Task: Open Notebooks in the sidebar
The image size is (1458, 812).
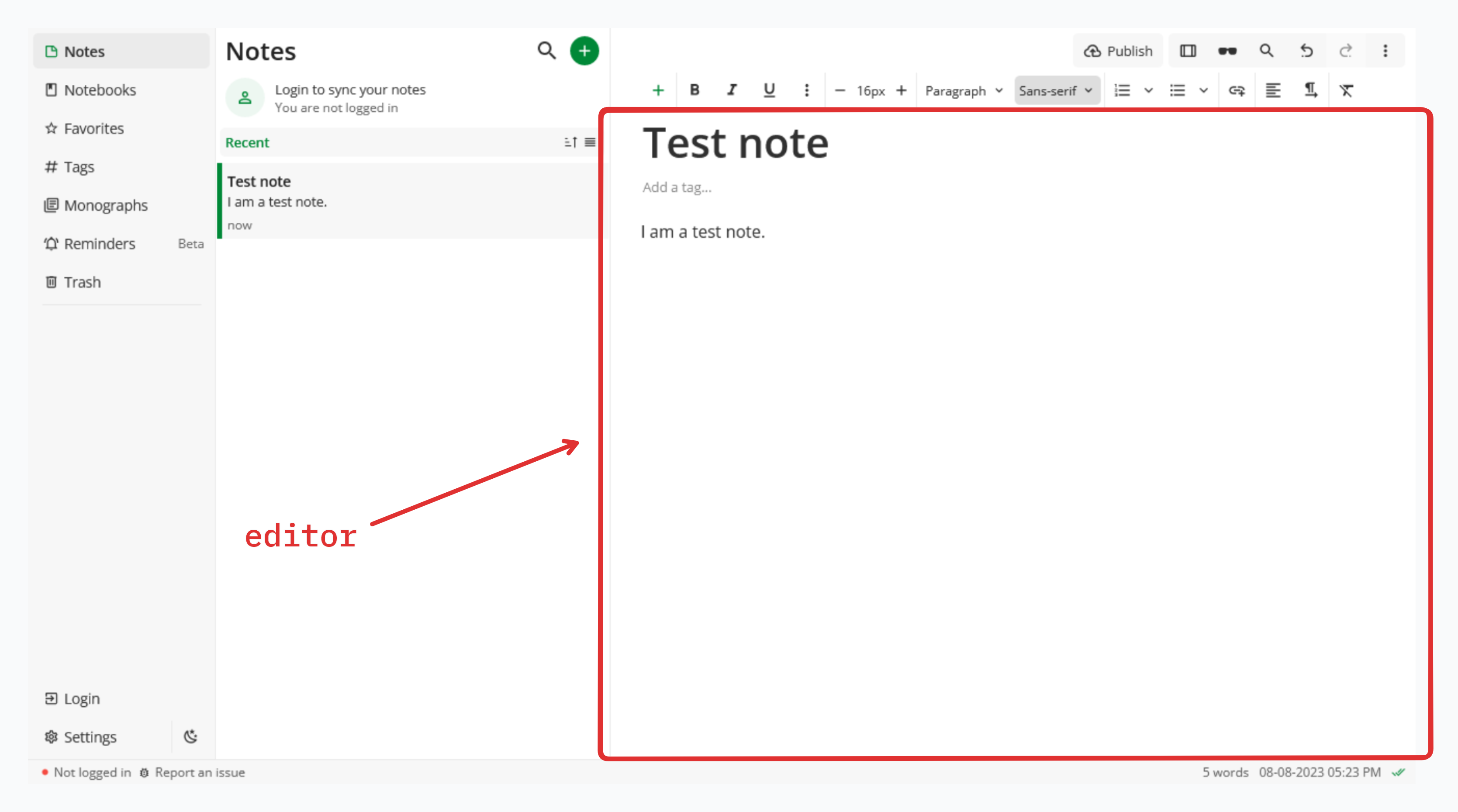Action: pyautogui.click(x=100, y=90)
